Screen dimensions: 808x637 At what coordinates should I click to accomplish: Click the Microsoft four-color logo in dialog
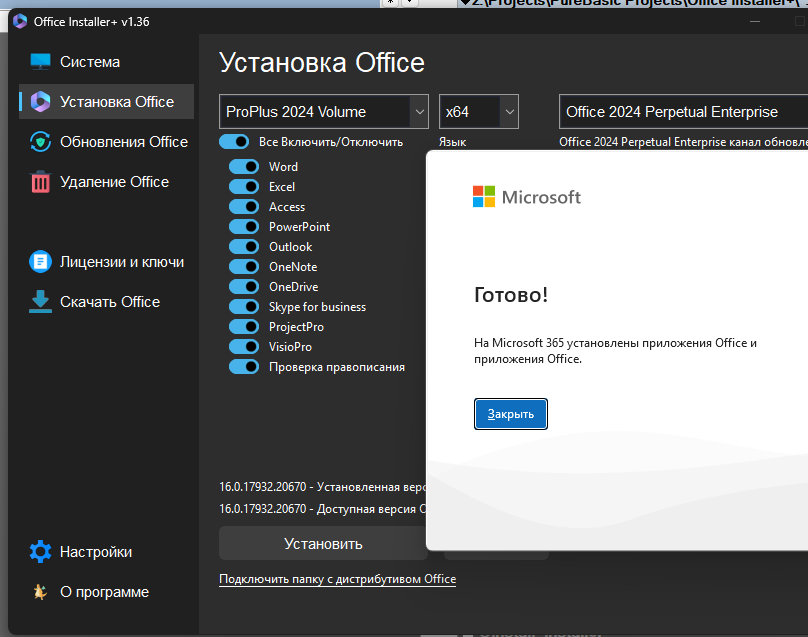click(x=483, y=196)
